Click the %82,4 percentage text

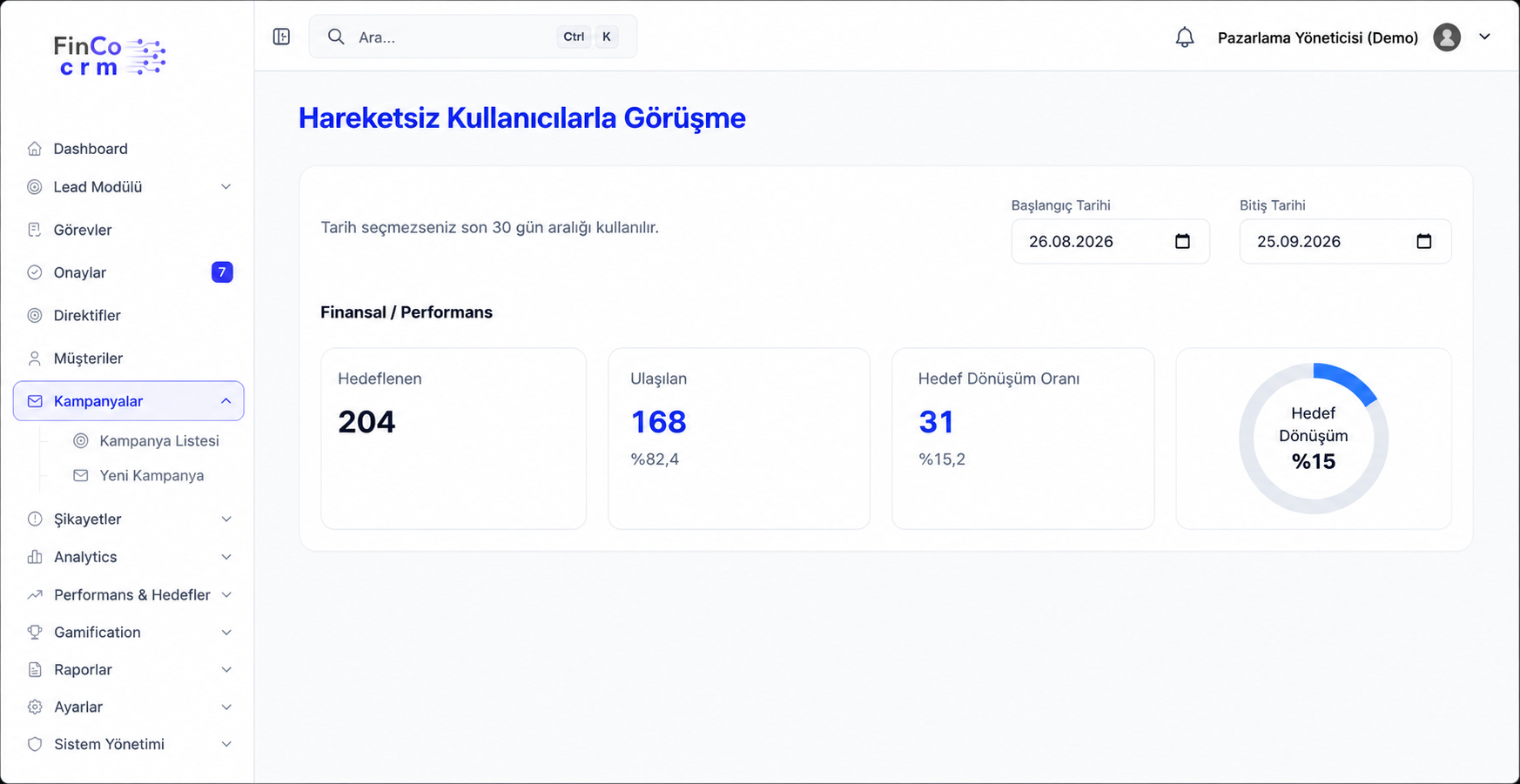pyautogui.click(x=655, y=459)
